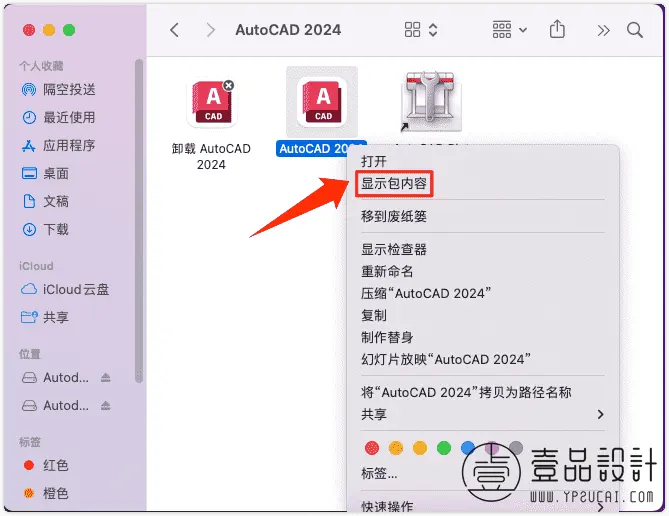Choose 标签... from the context menu

tap(379, 473)
